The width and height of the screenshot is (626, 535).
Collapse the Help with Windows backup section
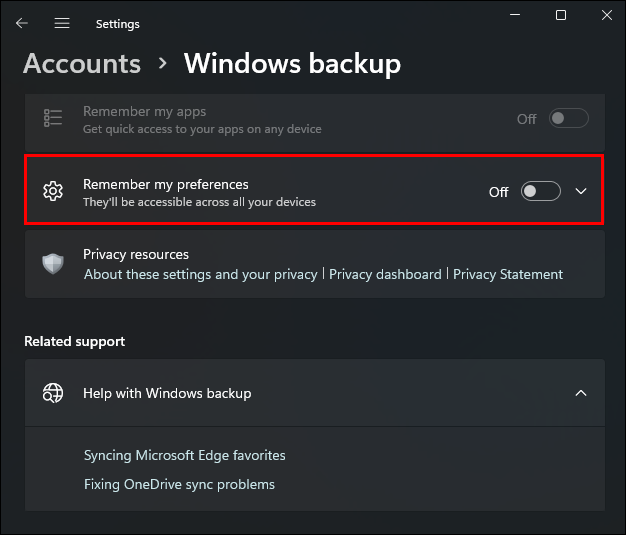(581, 393)
